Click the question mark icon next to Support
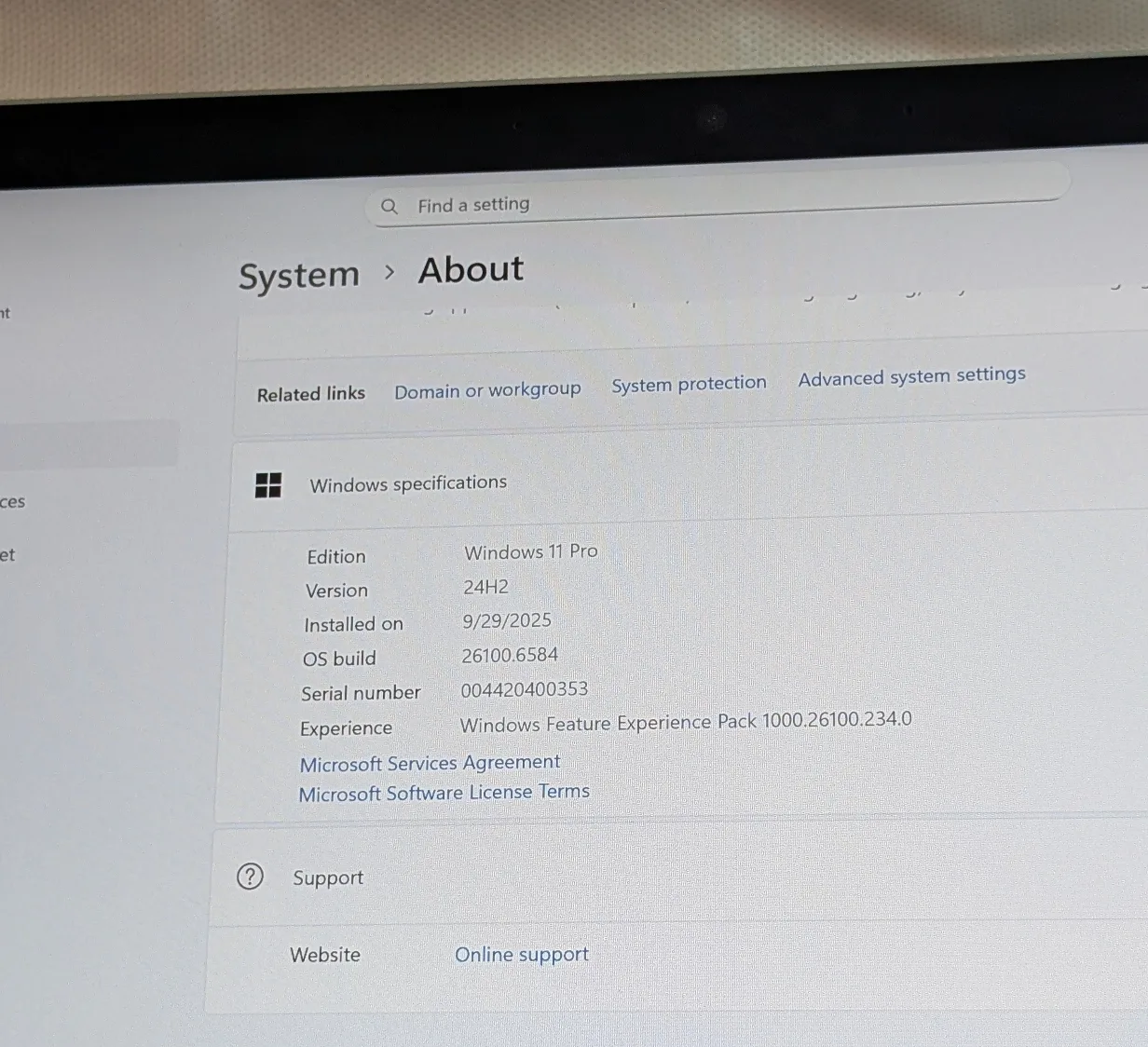The width and height of the screenshot is (1148, 1047). pos(250,877)
